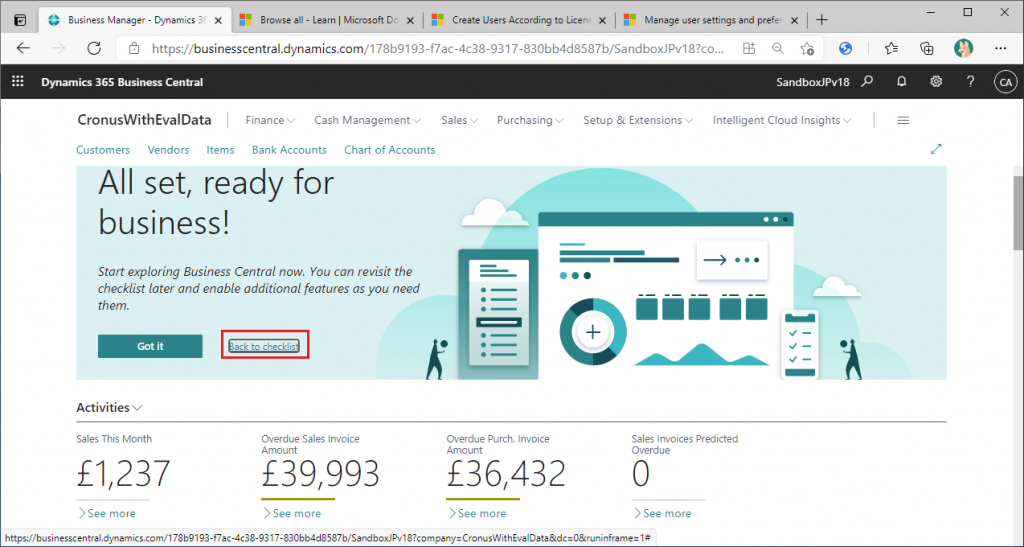1024x547 pixels.
Task: Click CronusWithEvalData company name
Action: tap(144, 119)
